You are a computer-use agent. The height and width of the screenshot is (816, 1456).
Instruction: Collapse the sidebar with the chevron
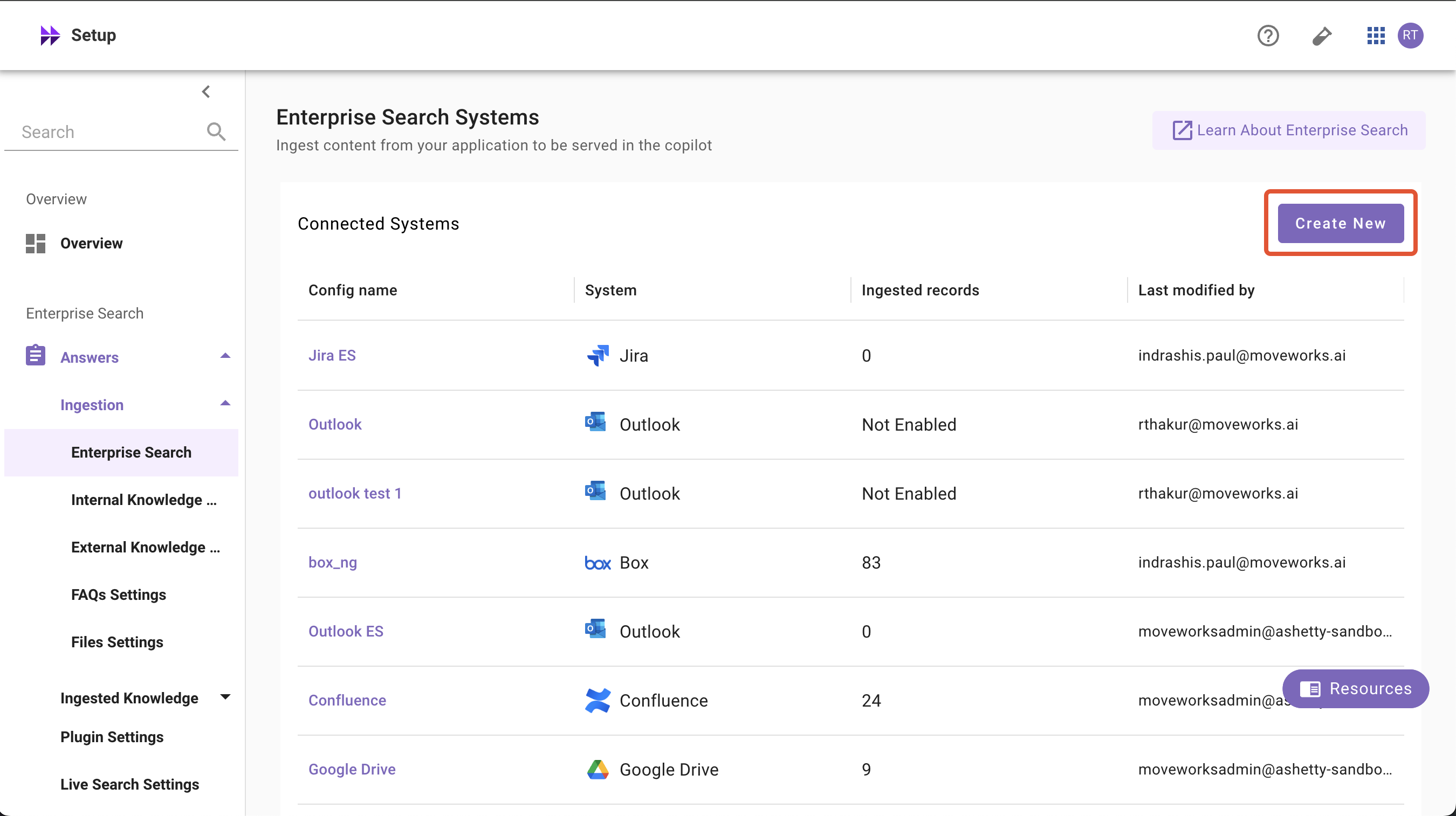(207, 92)
